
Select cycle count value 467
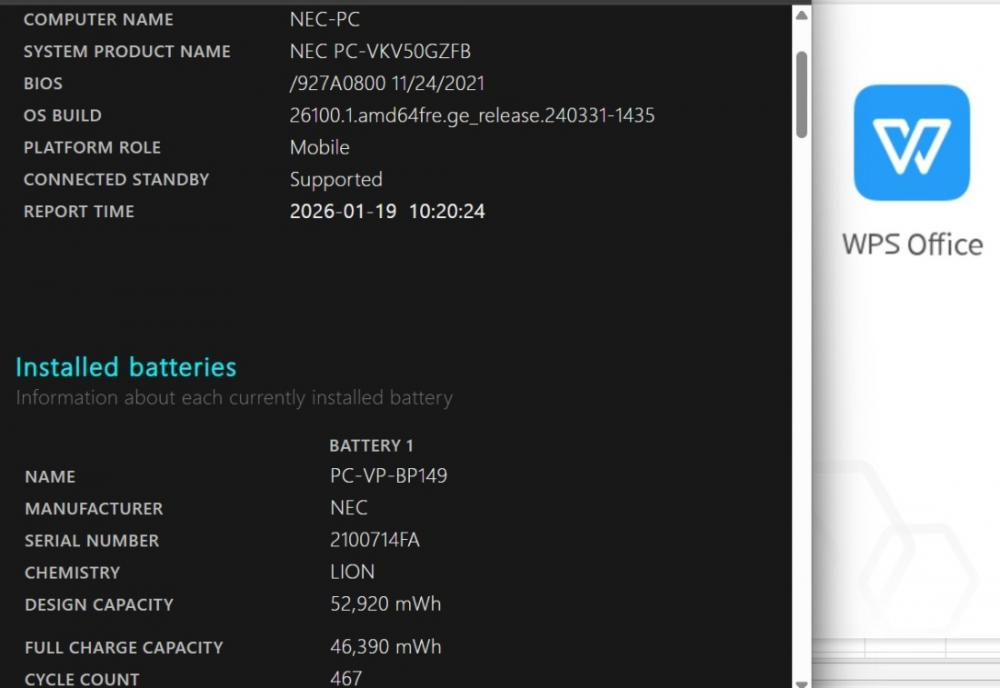346,678
